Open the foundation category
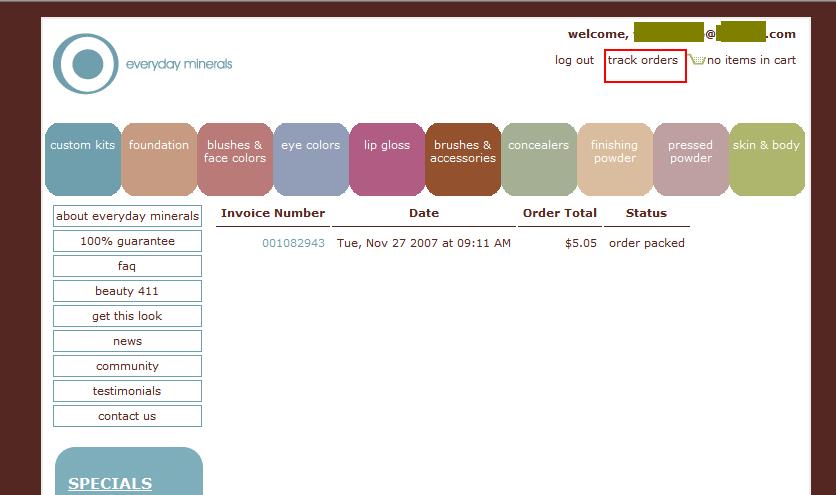Viewport: 836px width, 495px height. [159, 159]
